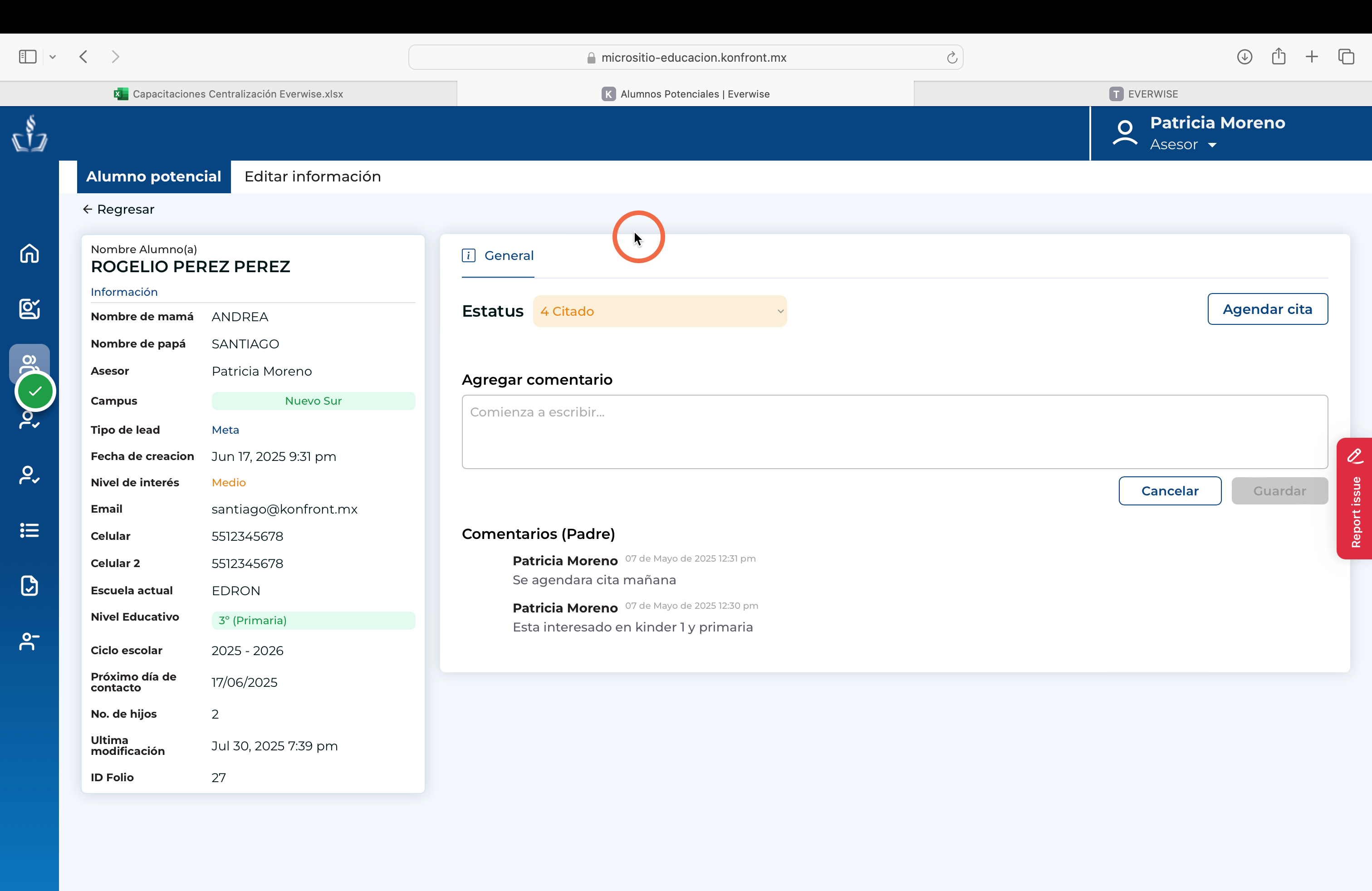Screen dimensions: 1372x891
Task: Click the próximo contacto date 17/06/2025
Action: coord(245,682)
